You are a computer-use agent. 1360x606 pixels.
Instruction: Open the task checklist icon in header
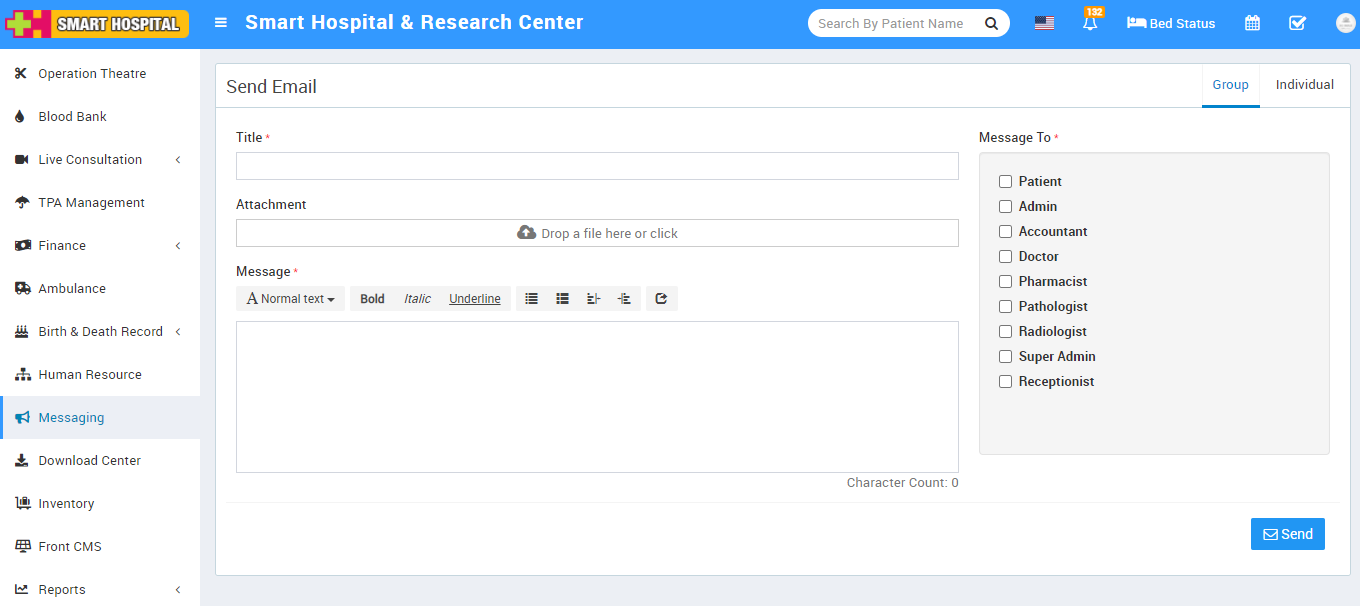(1297, 23)
